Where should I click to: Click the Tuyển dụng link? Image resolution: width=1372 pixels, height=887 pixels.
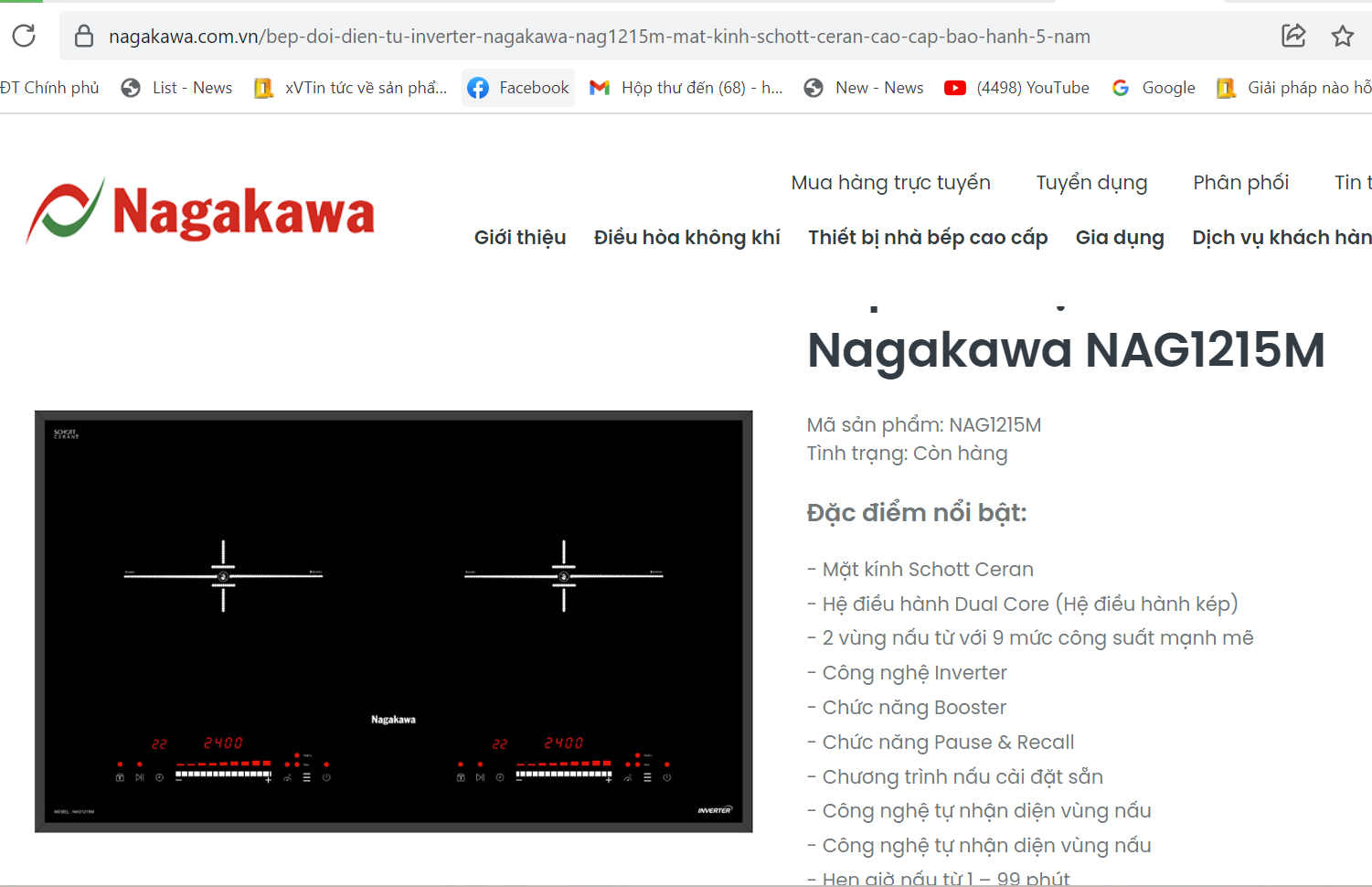tap(1090, 183)
